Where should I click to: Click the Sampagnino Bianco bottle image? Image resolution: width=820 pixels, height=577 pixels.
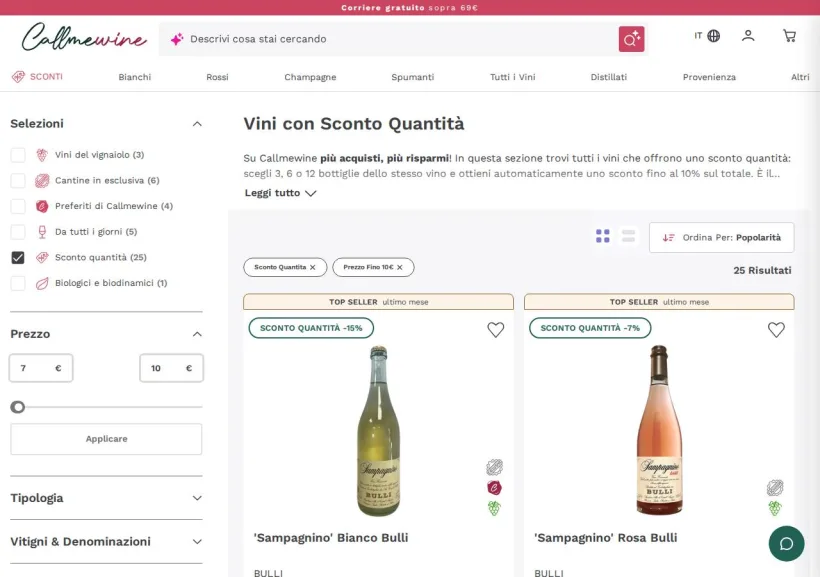click(x=378, y=431)
